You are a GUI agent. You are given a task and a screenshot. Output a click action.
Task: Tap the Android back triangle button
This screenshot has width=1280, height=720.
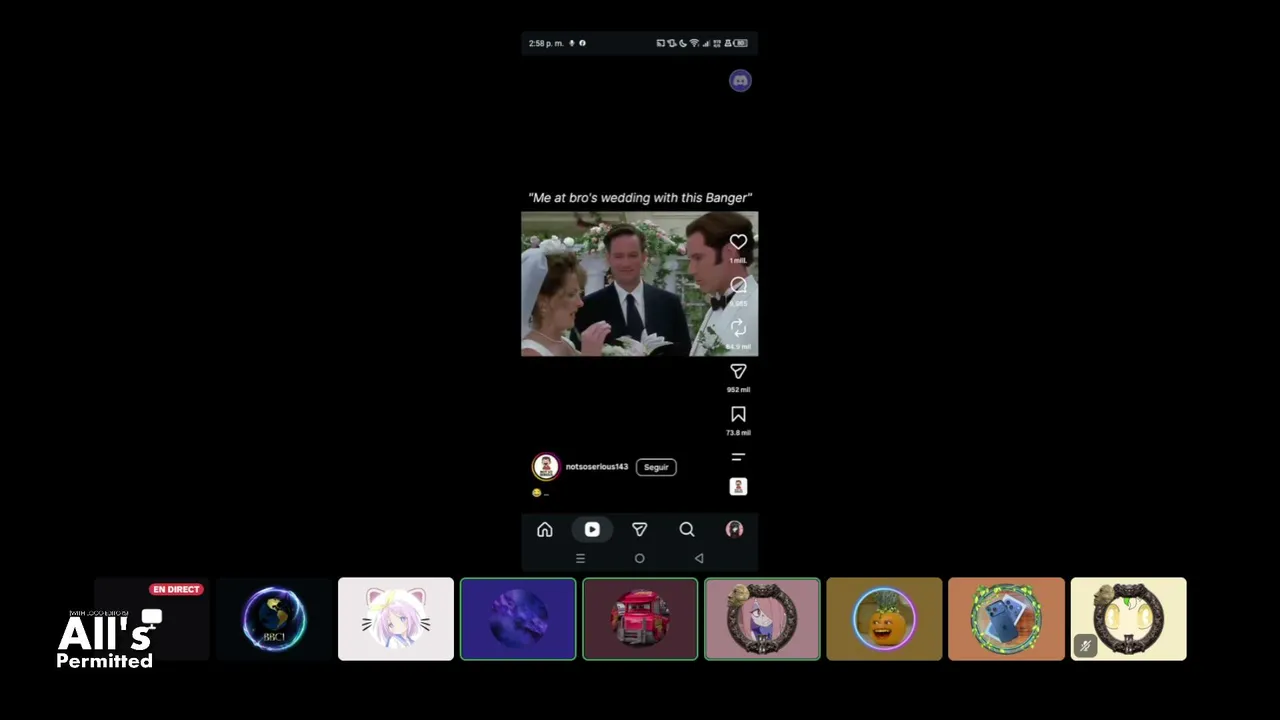pyautogui.click(x=699, y=559)
